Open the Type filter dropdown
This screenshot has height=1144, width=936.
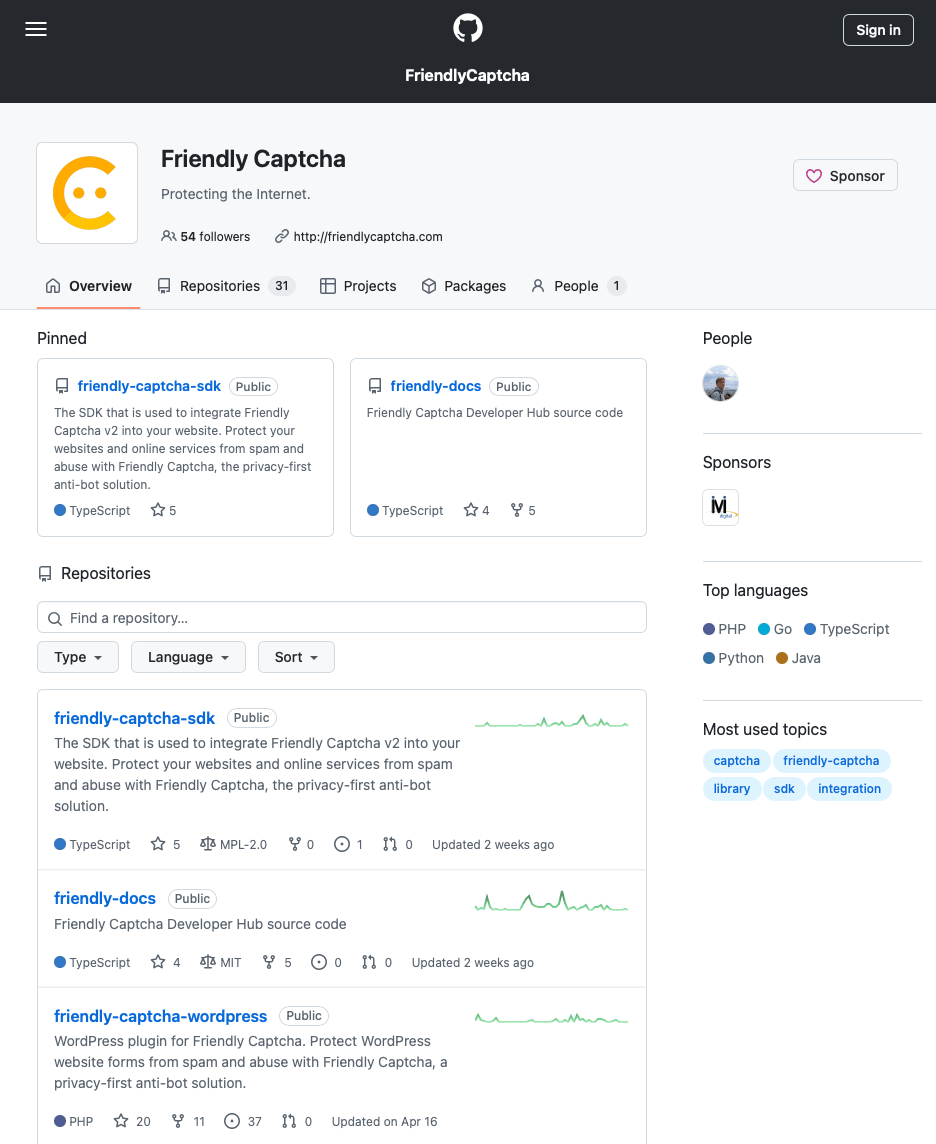click(77, 657)
